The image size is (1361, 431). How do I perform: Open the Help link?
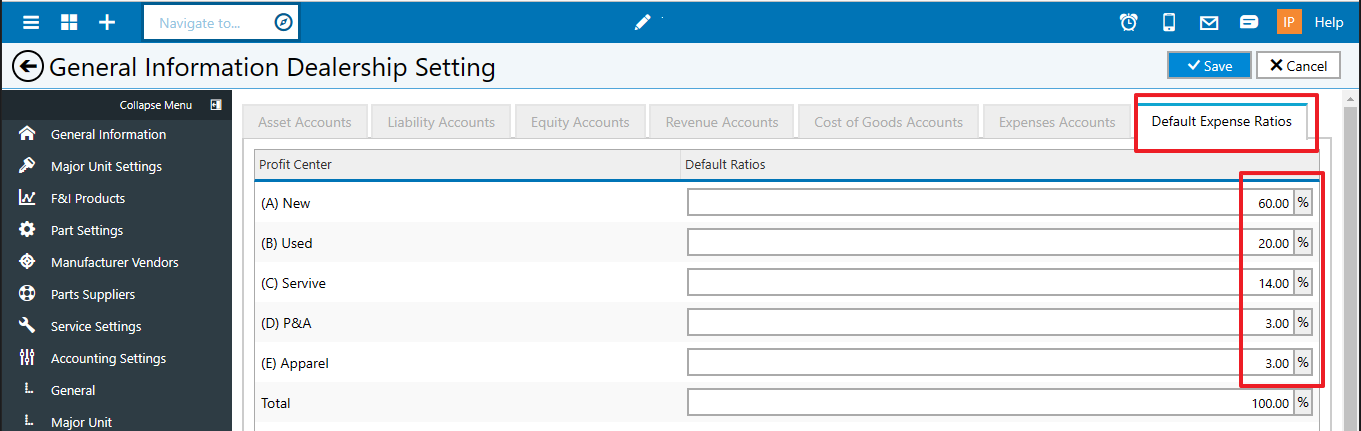click(x=1329, y=22)
